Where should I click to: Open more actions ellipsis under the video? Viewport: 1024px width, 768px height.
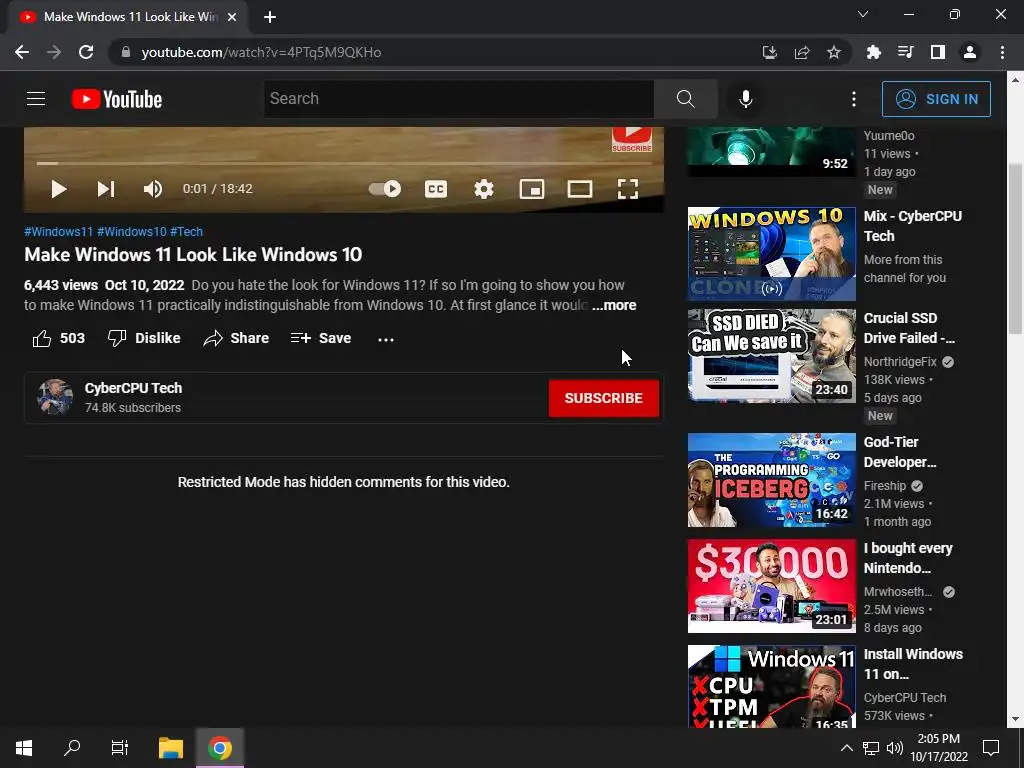(x=386, y=339)
